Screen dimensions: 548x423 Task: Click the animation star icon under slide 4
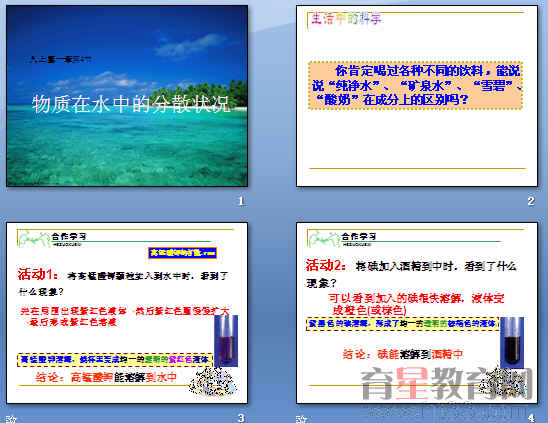click(301, 418)
